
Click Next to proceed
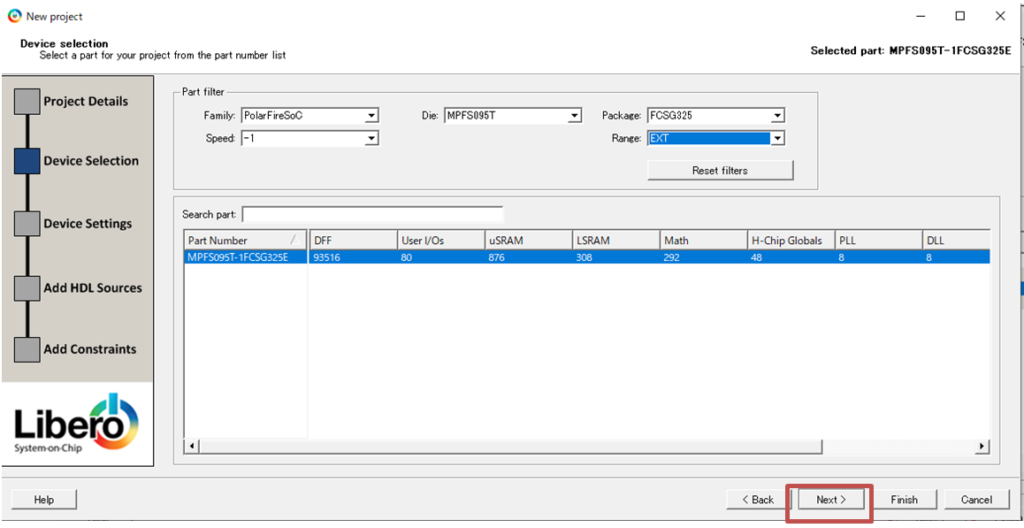pos(830,499)
